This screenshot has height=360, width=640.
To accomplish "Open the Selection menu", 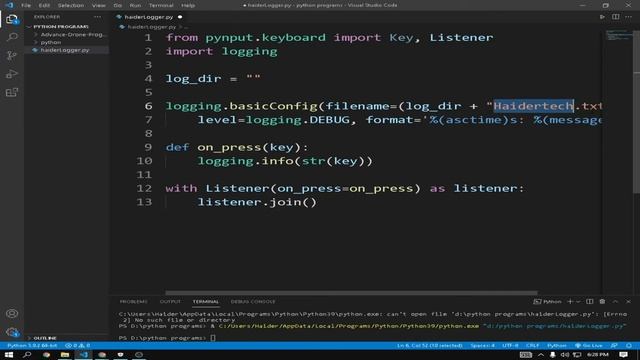I will (x=71, y=5).
